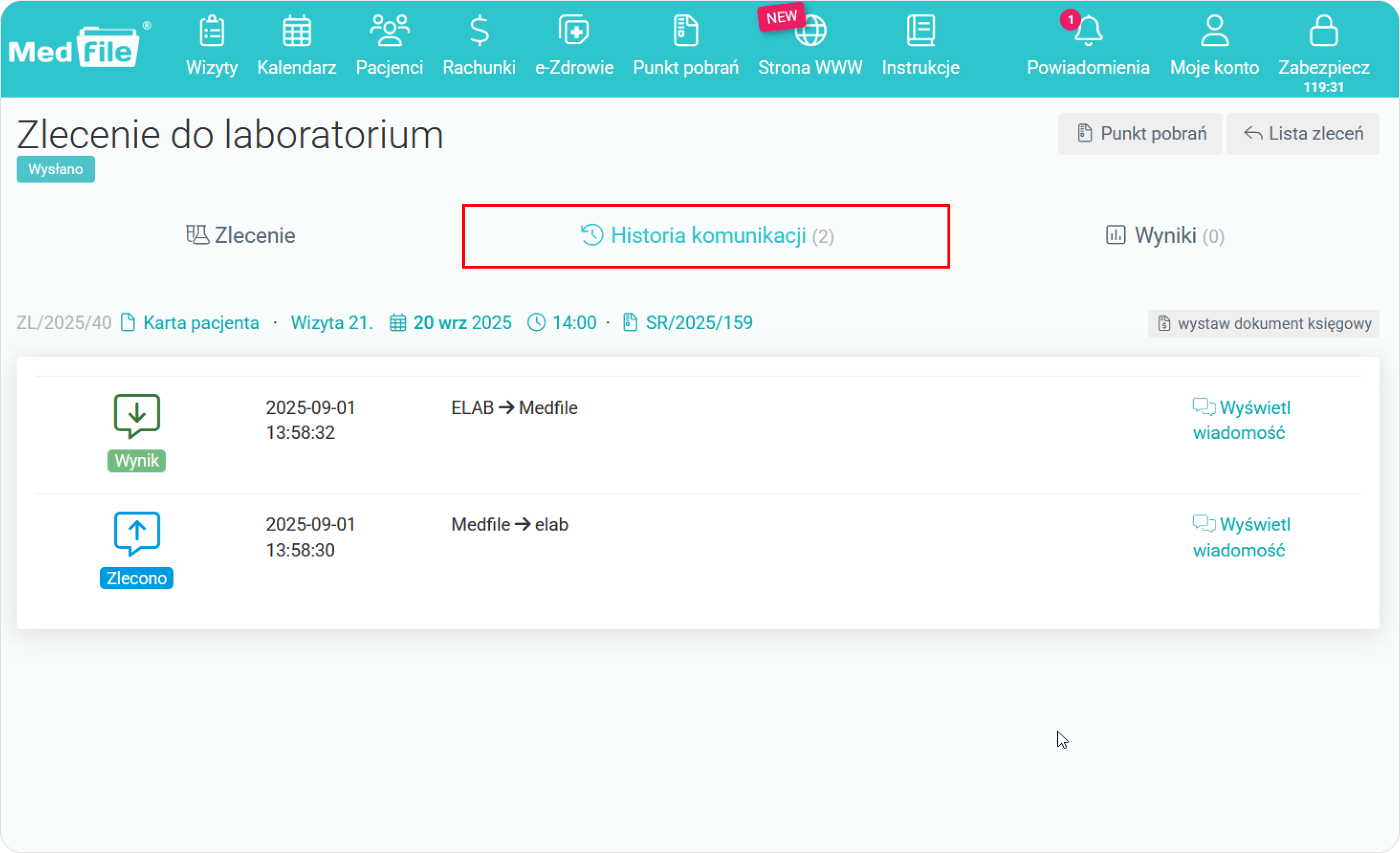The image size is (1400, 853).
Task: Open the Kalendarz calendar icon
Action: coord(296,31)
